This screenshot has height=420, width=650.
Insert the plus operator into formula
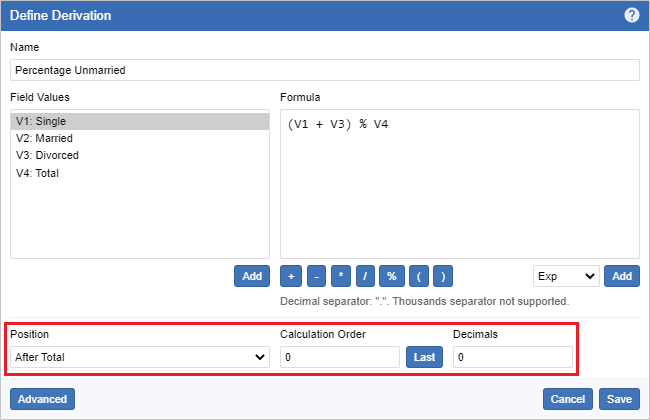(291, 276)
